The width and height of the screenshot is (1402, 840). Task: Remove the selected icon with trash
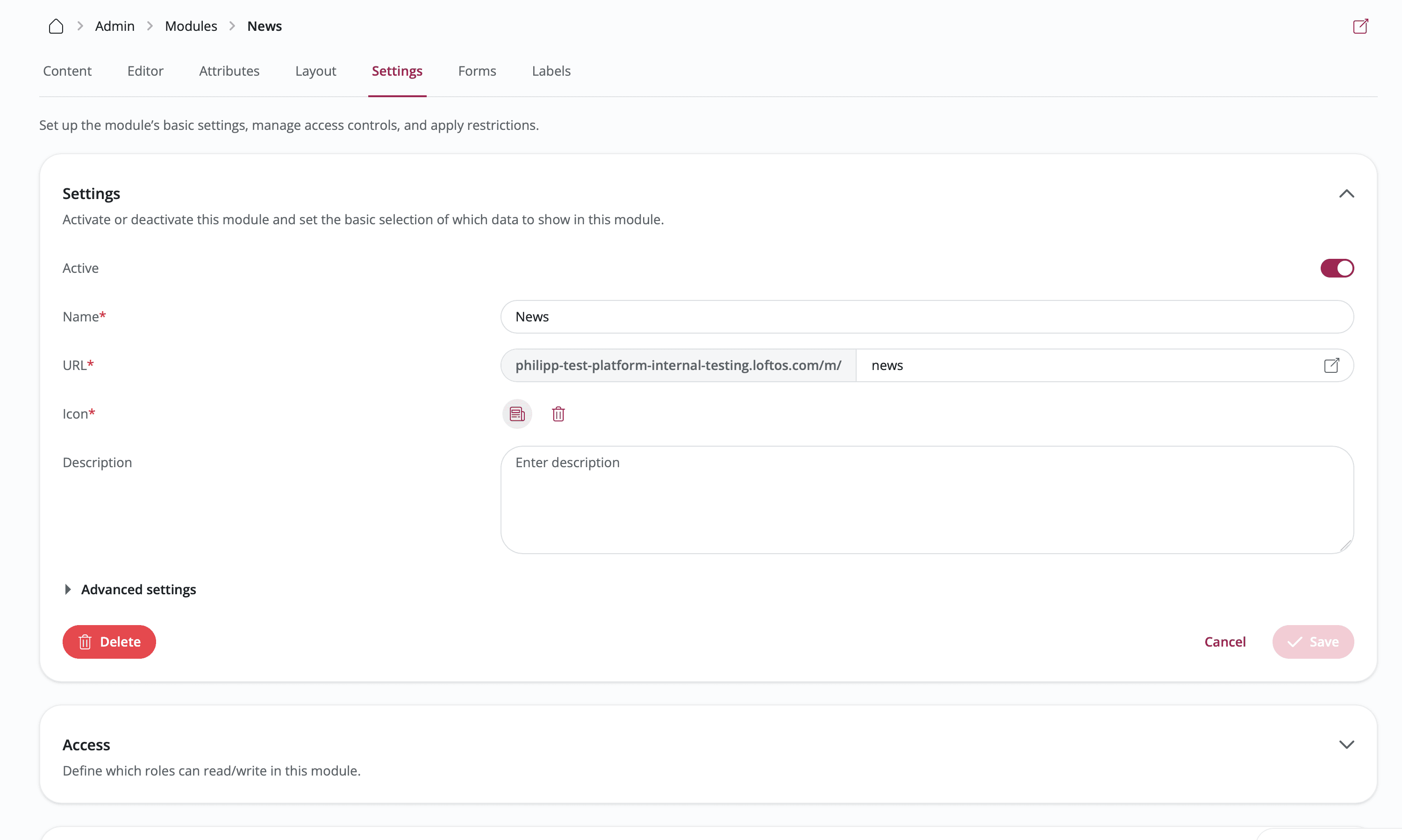[x=558, y=414]
